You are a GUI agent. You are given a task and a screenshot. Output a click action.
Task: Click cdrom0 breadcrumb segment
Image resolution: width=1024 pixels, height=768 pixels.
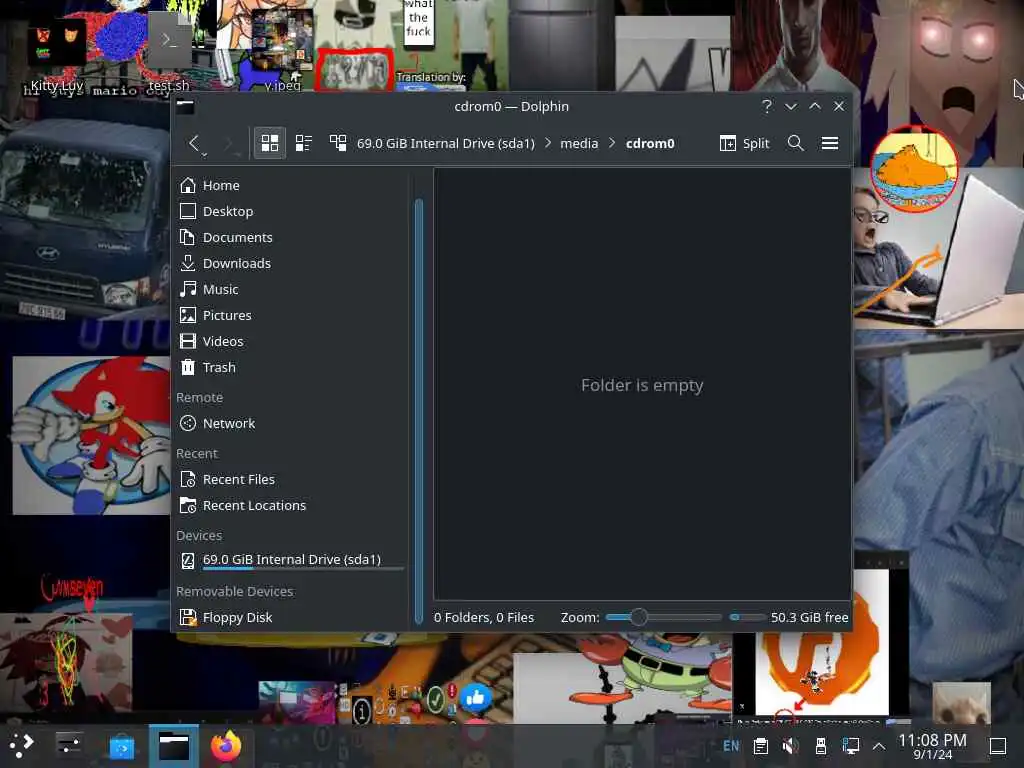click(x=650, y=143)
